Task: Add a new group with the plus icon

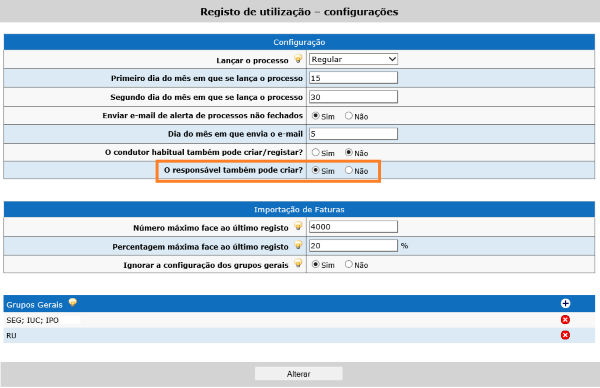Action: coord(565,303)
